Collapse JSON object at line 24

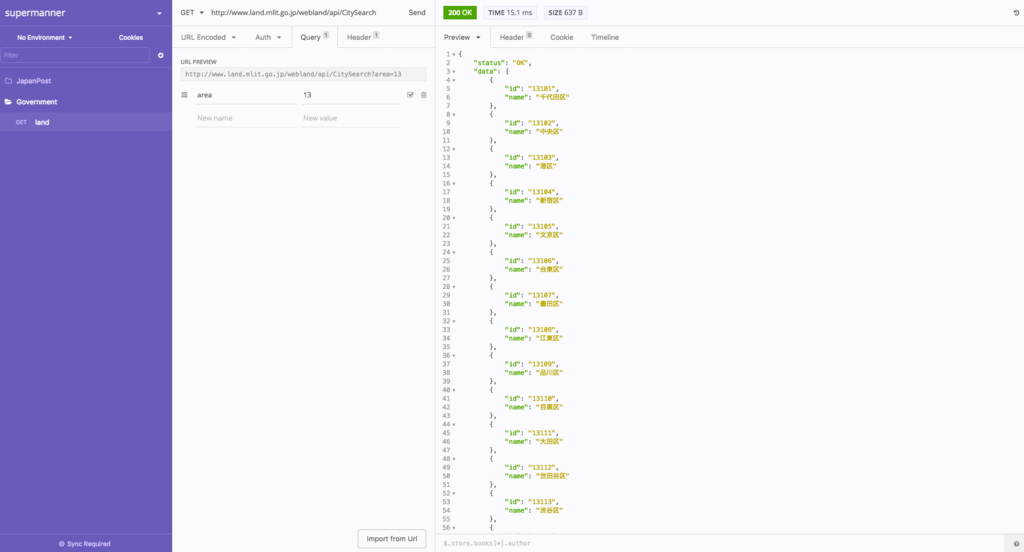tap(454, 252)
